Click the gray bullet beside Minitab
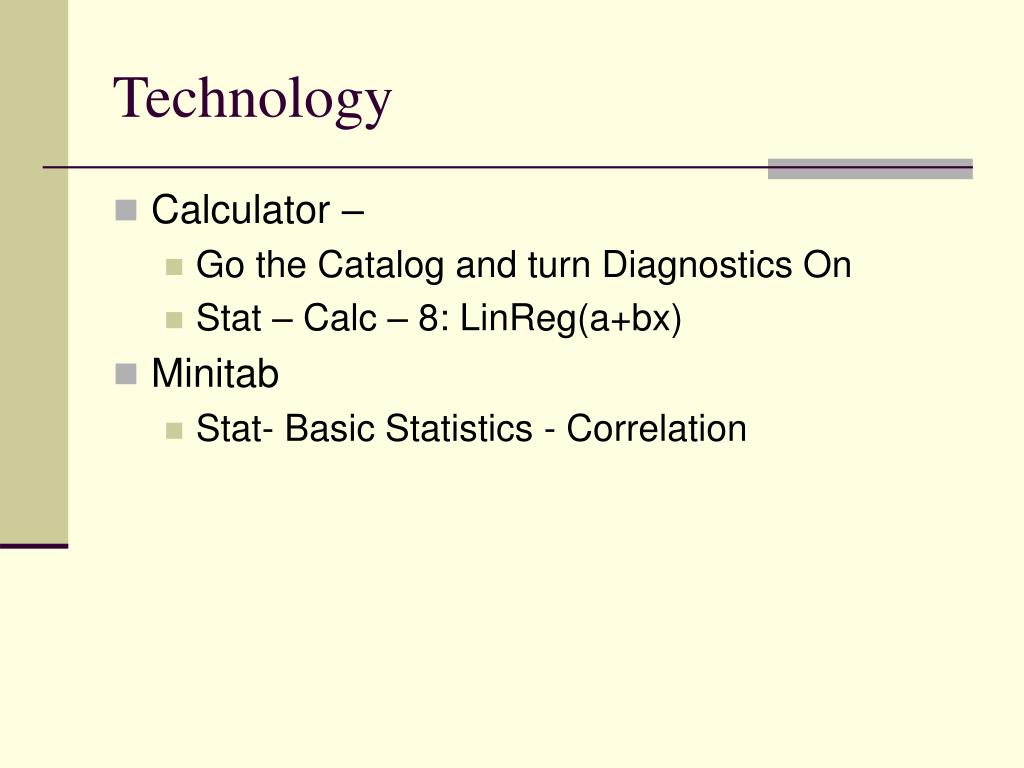 [125, 374]
